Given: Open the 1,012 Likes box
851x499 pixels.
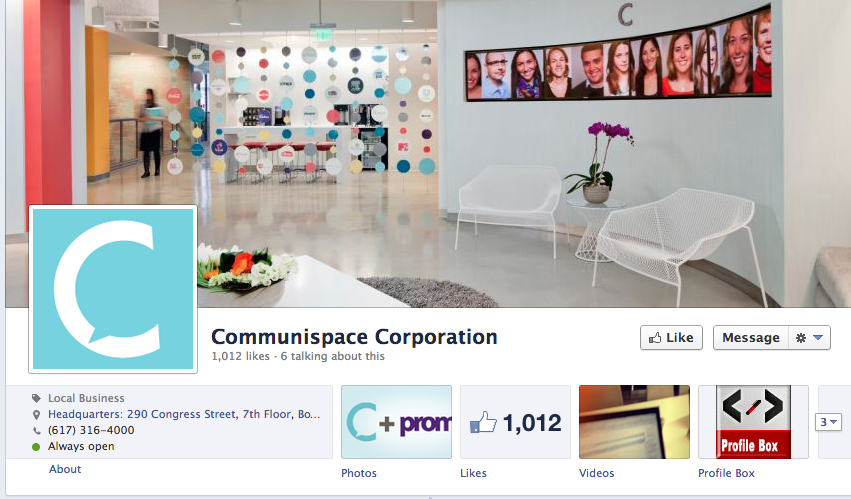Looking at the screenshot, I should tap(515, 422).
